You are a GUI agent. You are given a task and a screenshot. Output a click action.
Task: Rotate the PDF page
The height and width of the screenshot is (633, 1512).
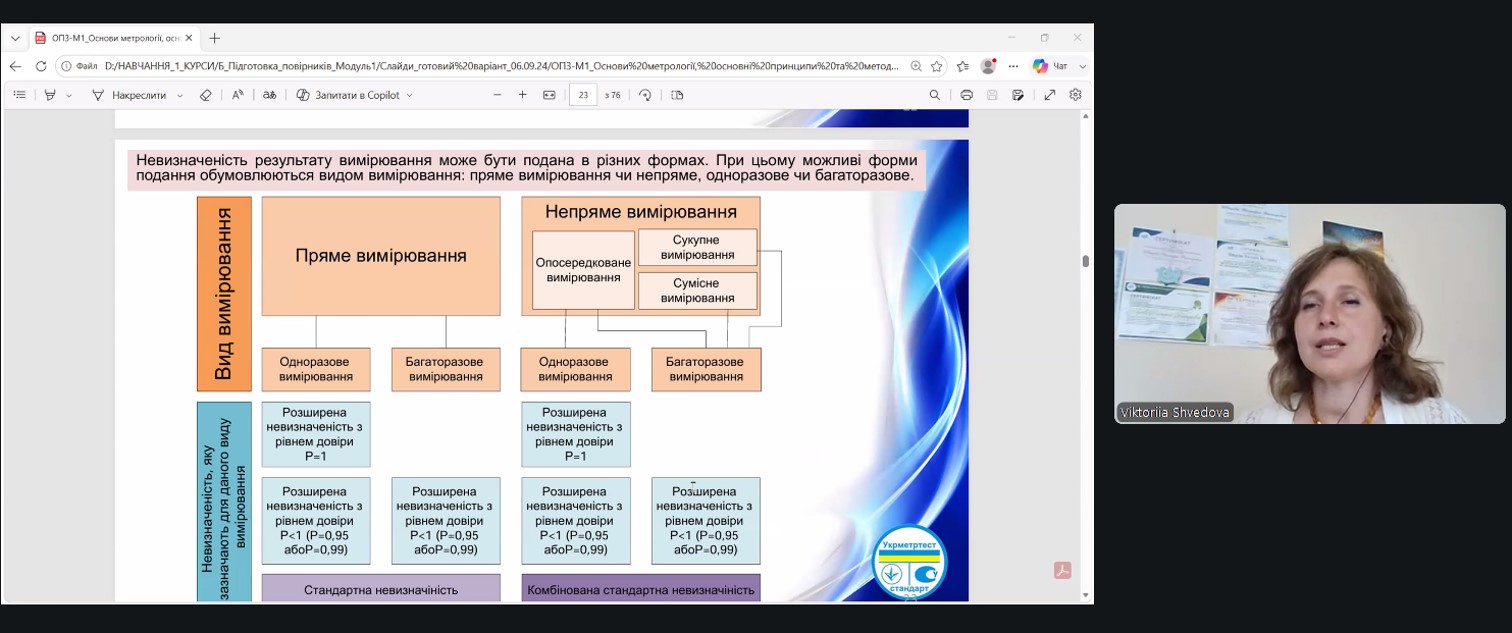pyautogui.click(x=645, y=95)
